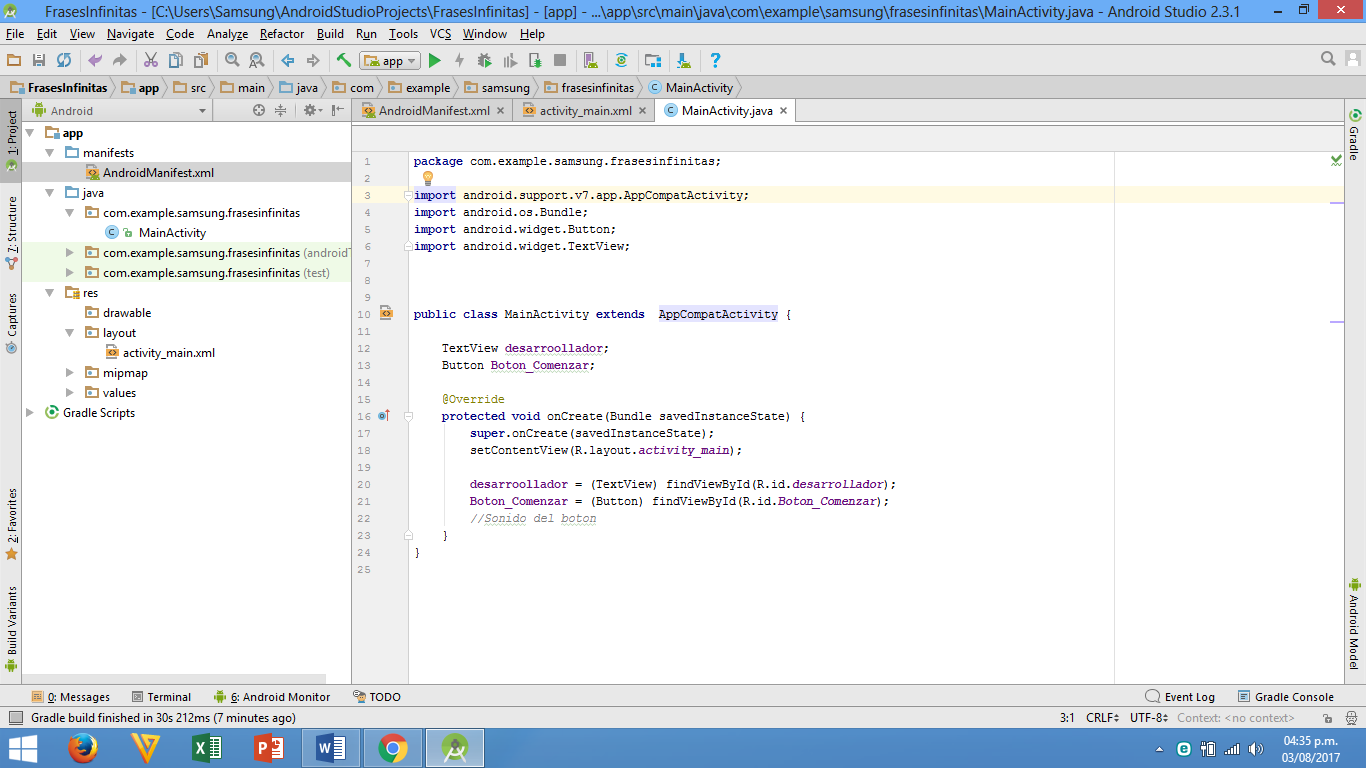
Task: Collapse the app module tree node
Action: (x=30, y=133)
